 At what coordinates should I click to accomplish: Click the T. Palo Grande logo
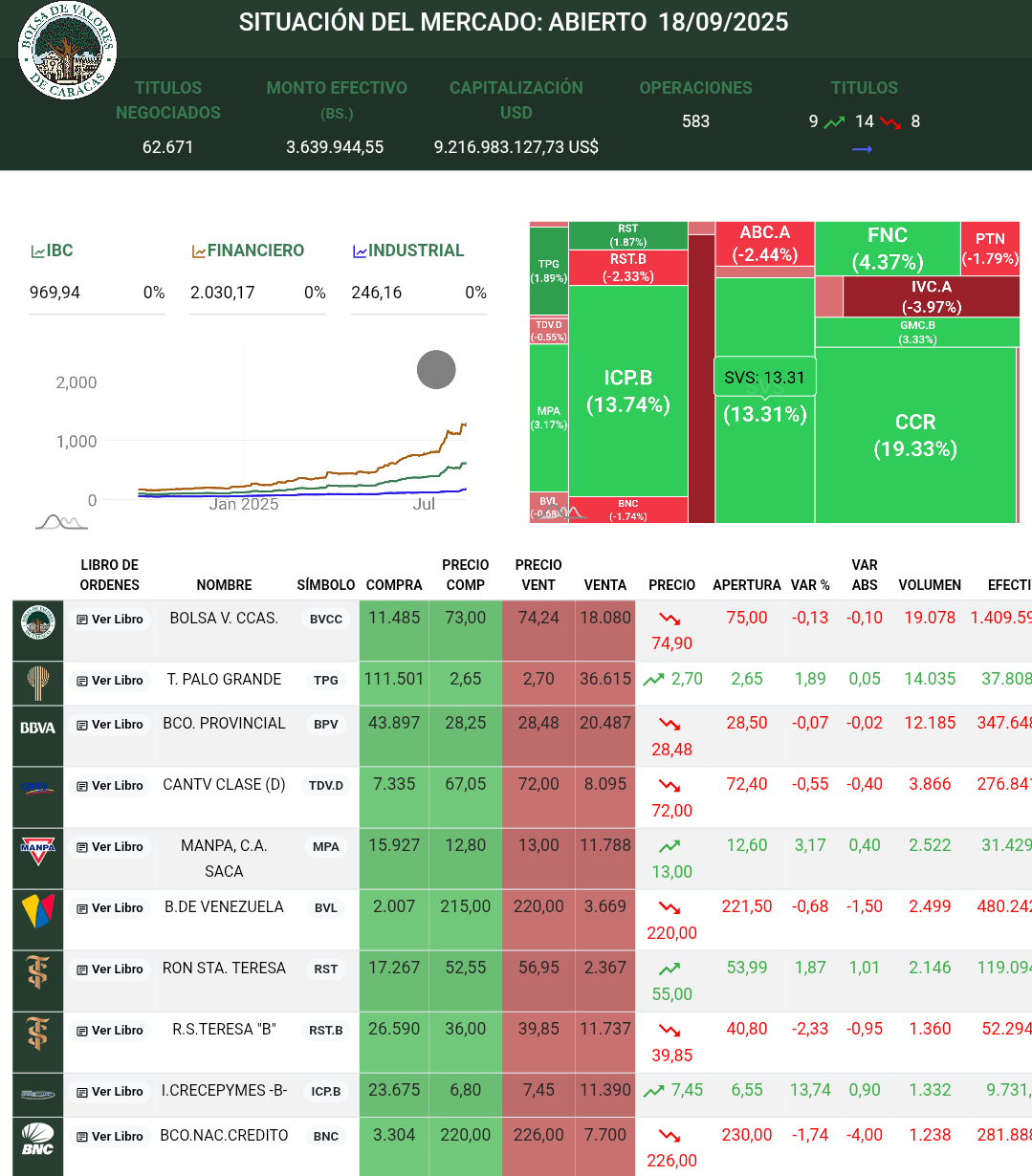pyautogui.click(x=37, y=682)
